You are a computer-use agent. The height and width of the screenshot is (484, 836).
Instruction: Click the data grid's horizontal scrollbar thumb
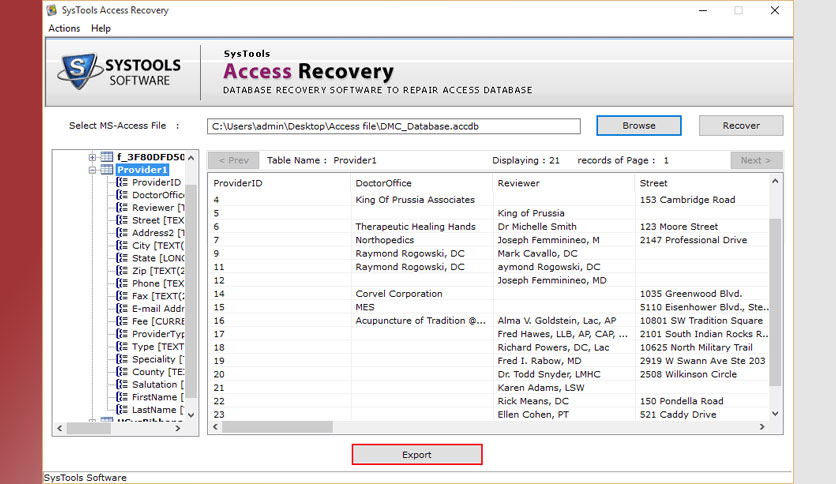[277, 426]
